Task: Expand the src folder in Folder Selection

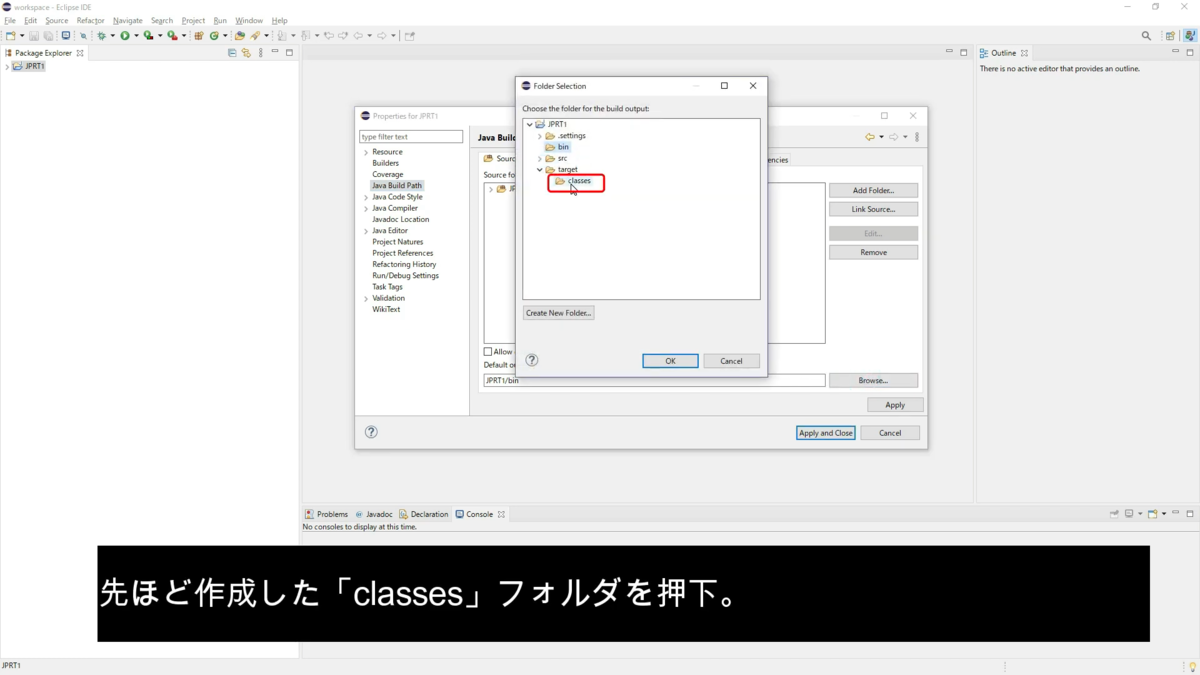Action: click(540, 158)
